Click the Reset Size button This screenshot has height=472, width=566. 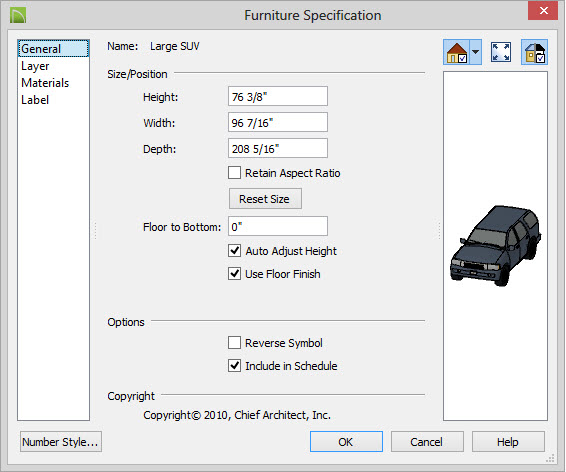click(265, 198)
